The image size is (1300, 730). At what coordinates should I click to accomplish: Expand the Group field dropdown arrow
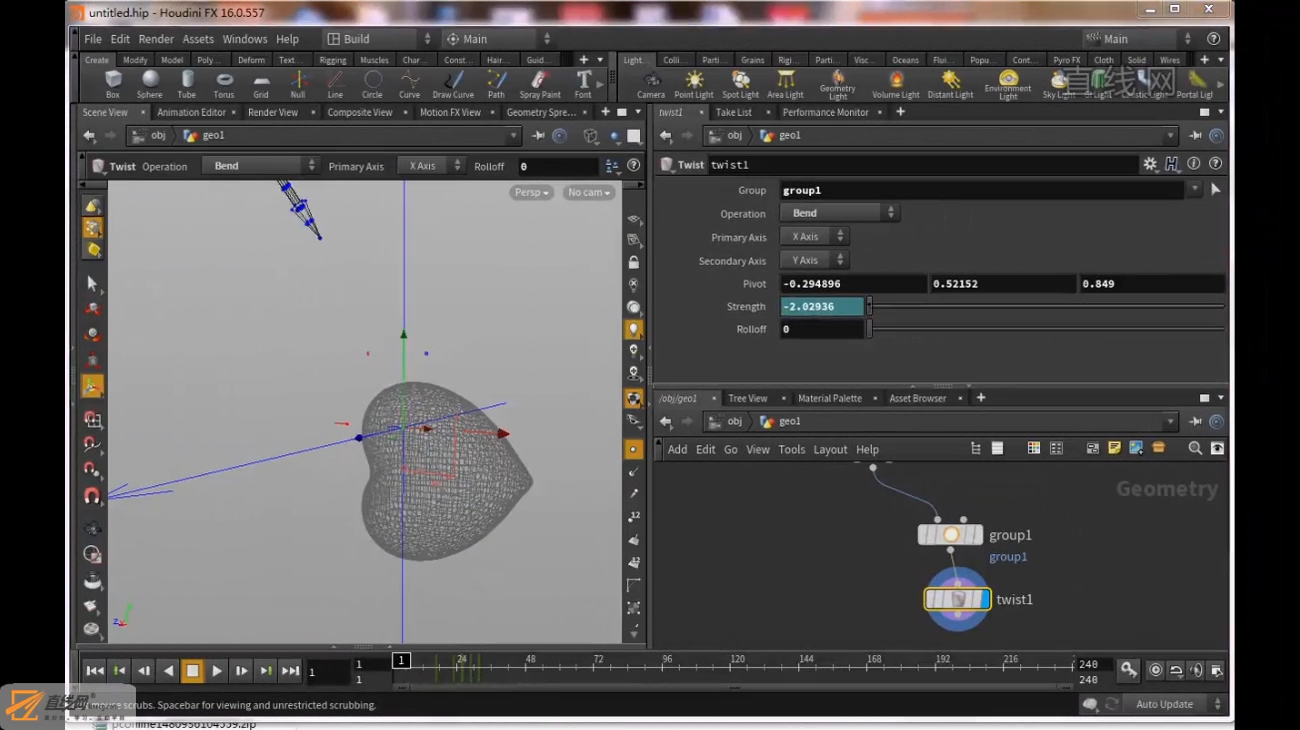pyautogui.click(x=1194, y=189)
